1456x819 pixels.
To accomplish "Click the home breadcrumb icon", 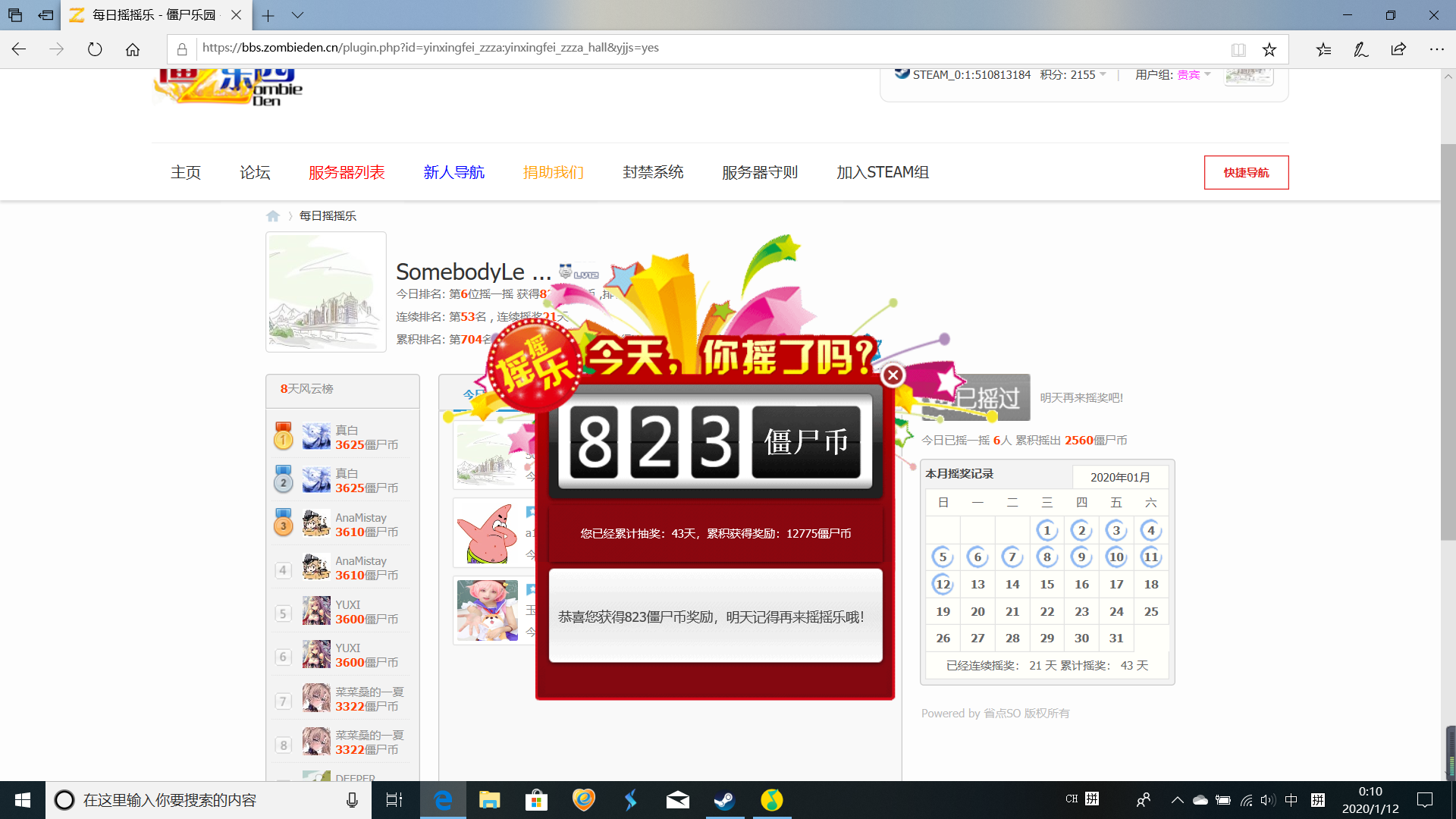I will pyautogui.click(x=273, y=216).
